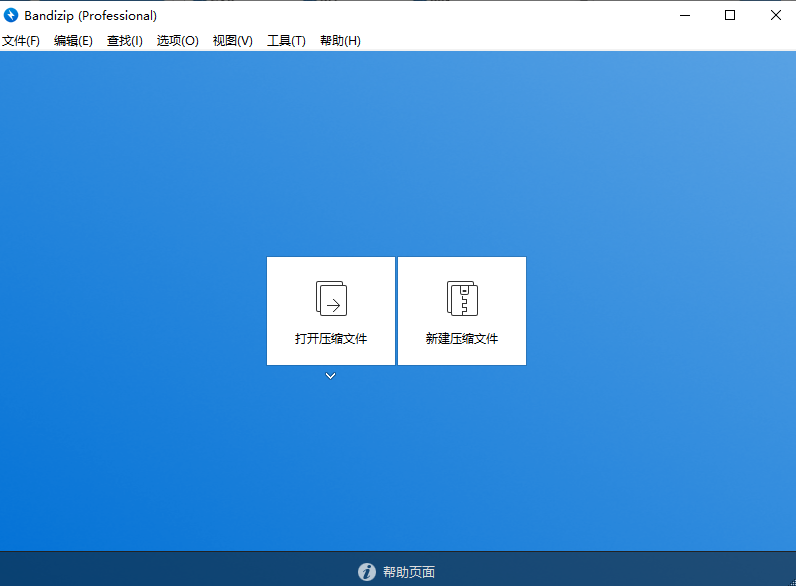Viewport: 796px width, 586px height.
Task: Open the 查找(I) menu
Action: pyautogui.click(x=125, y=41)
